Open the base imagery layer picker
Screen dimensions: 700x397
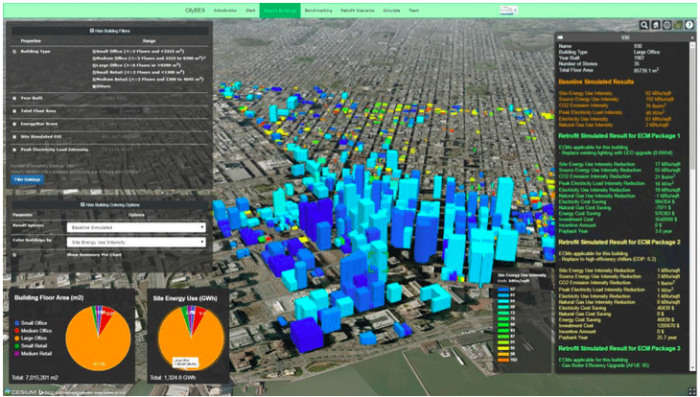[679, 25]
